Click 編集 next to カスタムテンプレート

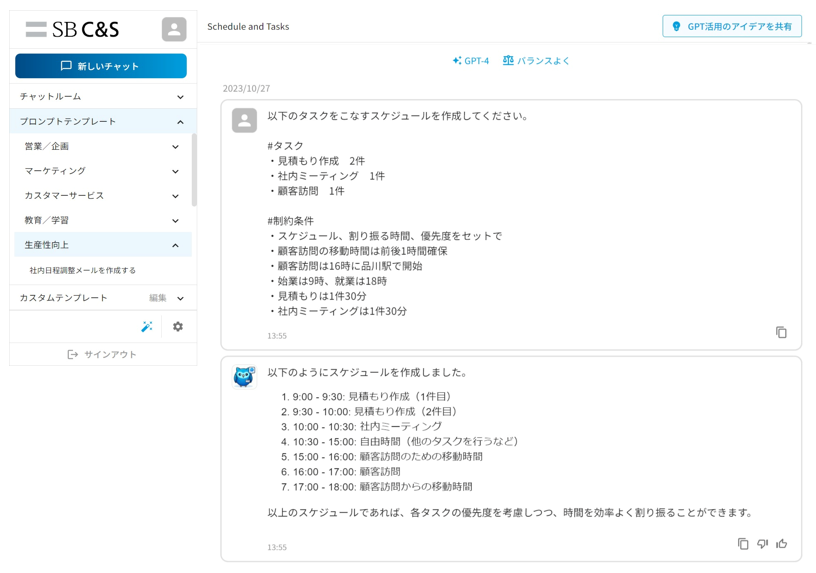coord(158,298)
